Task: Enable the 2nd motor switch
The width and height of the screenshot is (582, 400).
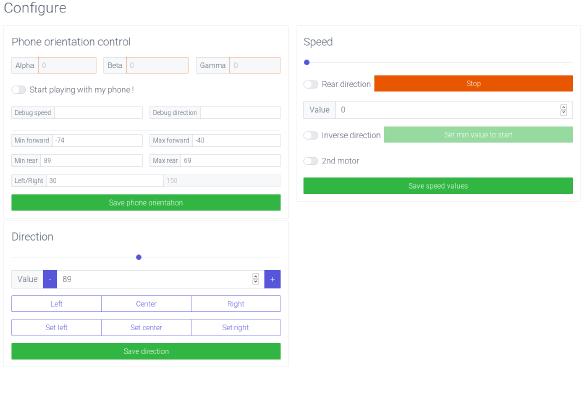Action: point(311,161)
